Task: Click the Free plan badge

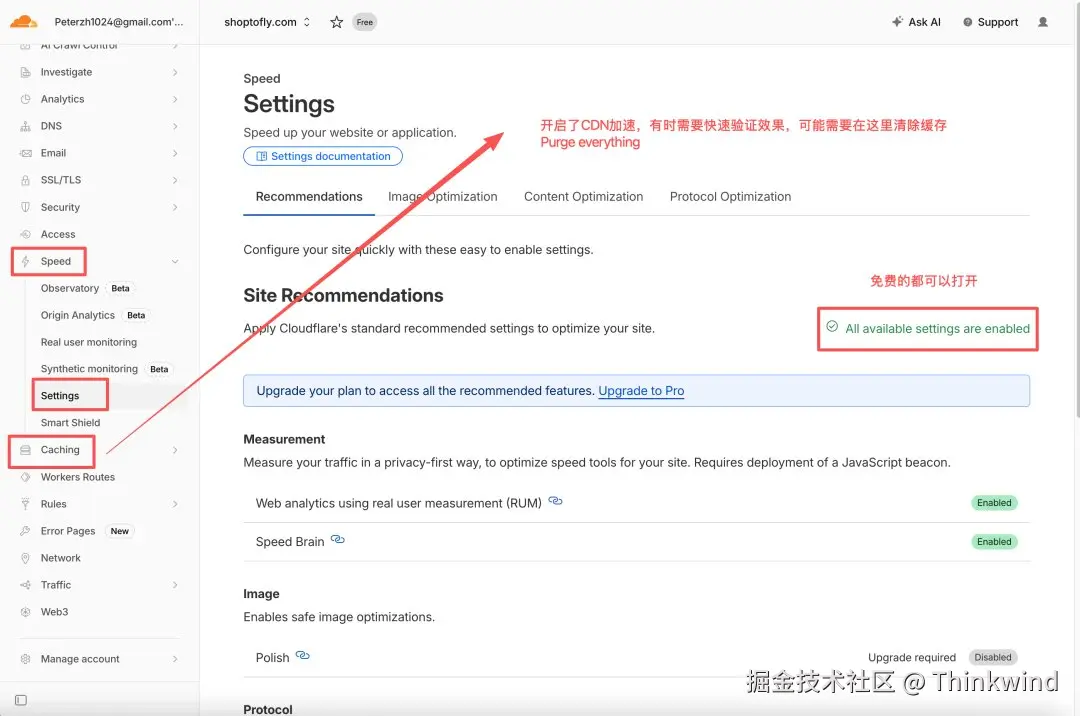Action: (x=364, y=22)
